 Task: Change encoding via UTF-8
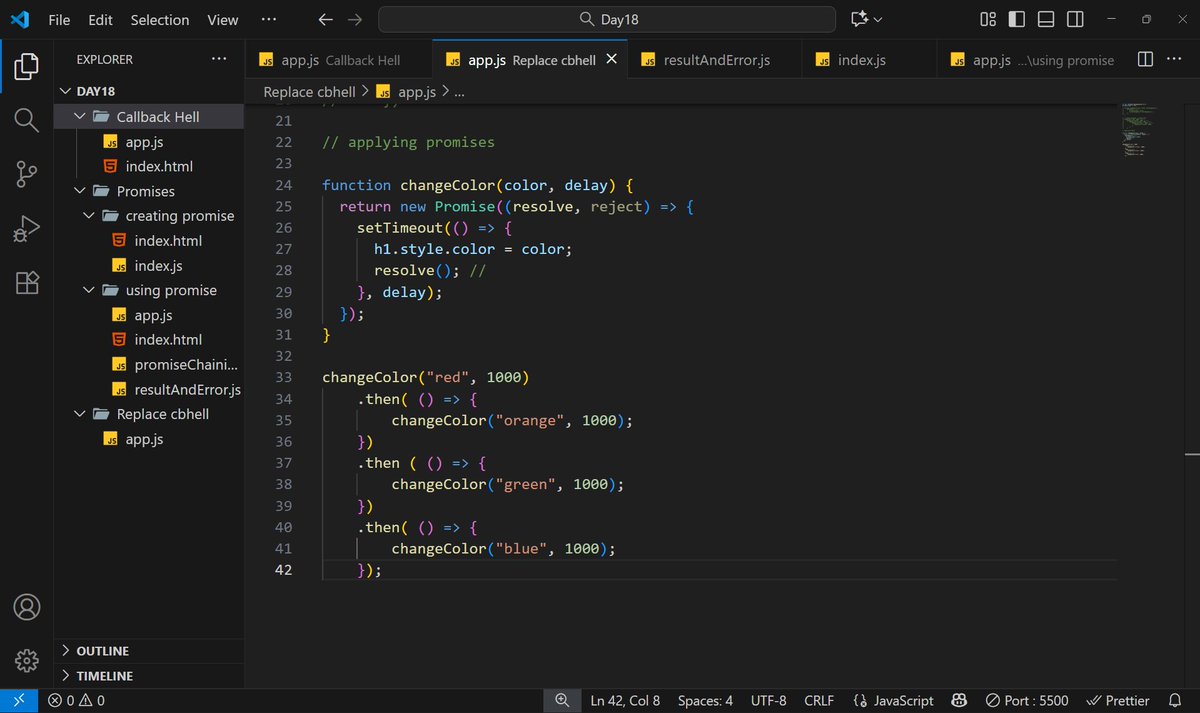tap(768, 701)
